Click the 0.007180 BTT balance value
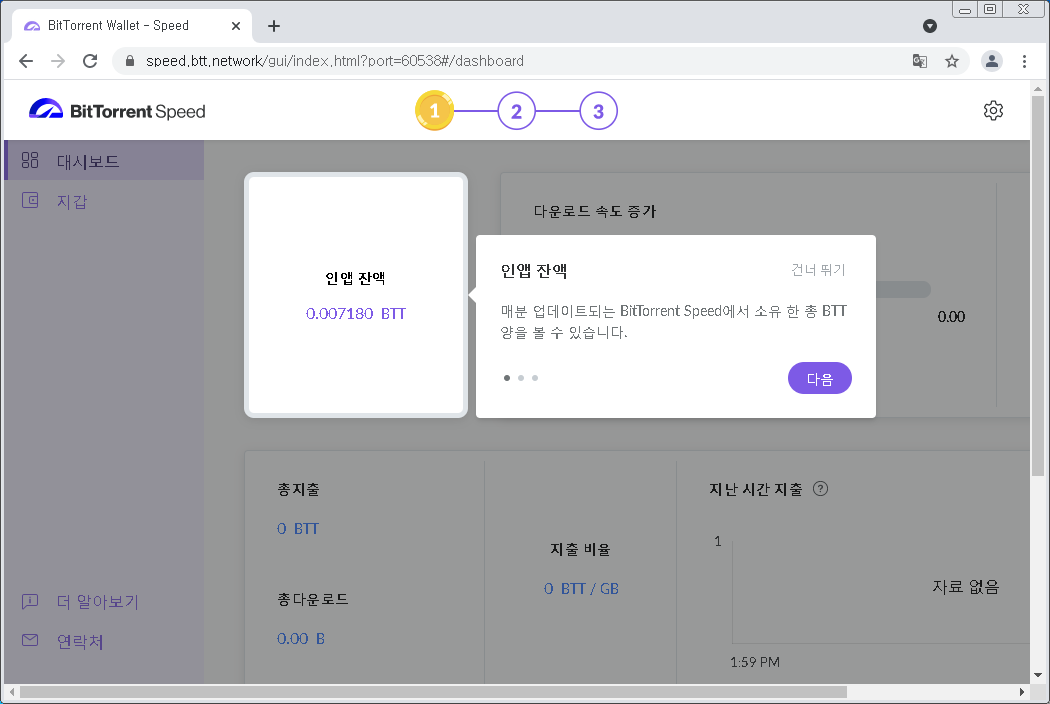Viewport: 1050px width, 704px height. 356,313
